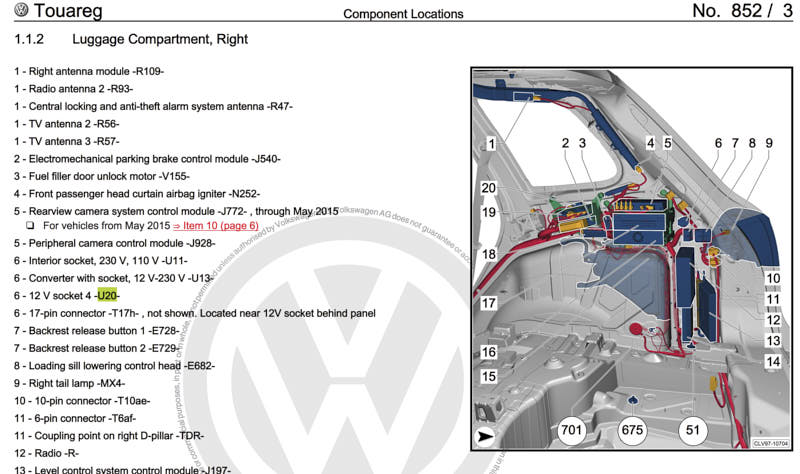Click the circled 675 ground point marker

[632, 430]
